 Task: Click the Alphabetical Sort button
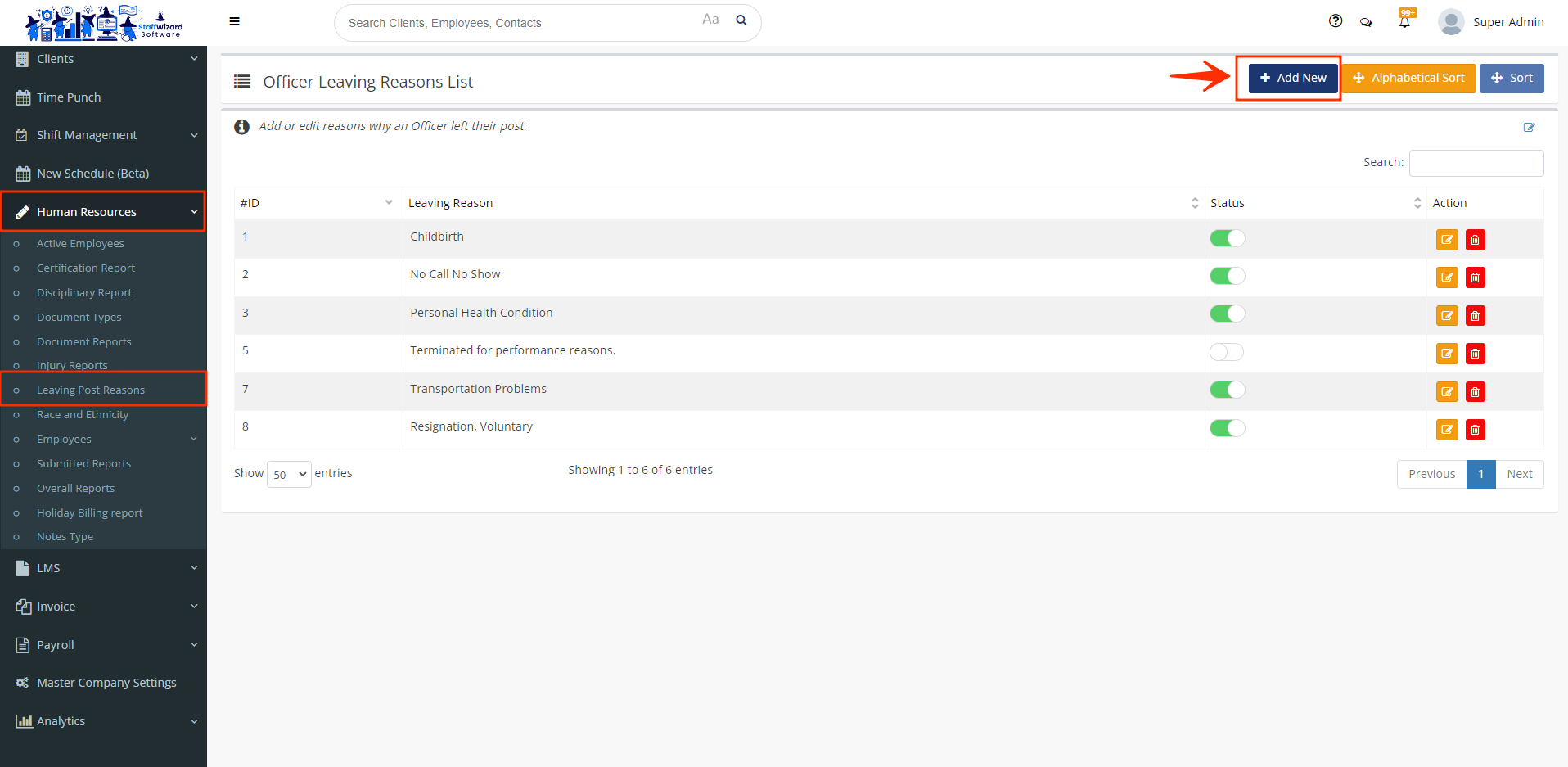pyautogui.click(x=1408, y=78)
